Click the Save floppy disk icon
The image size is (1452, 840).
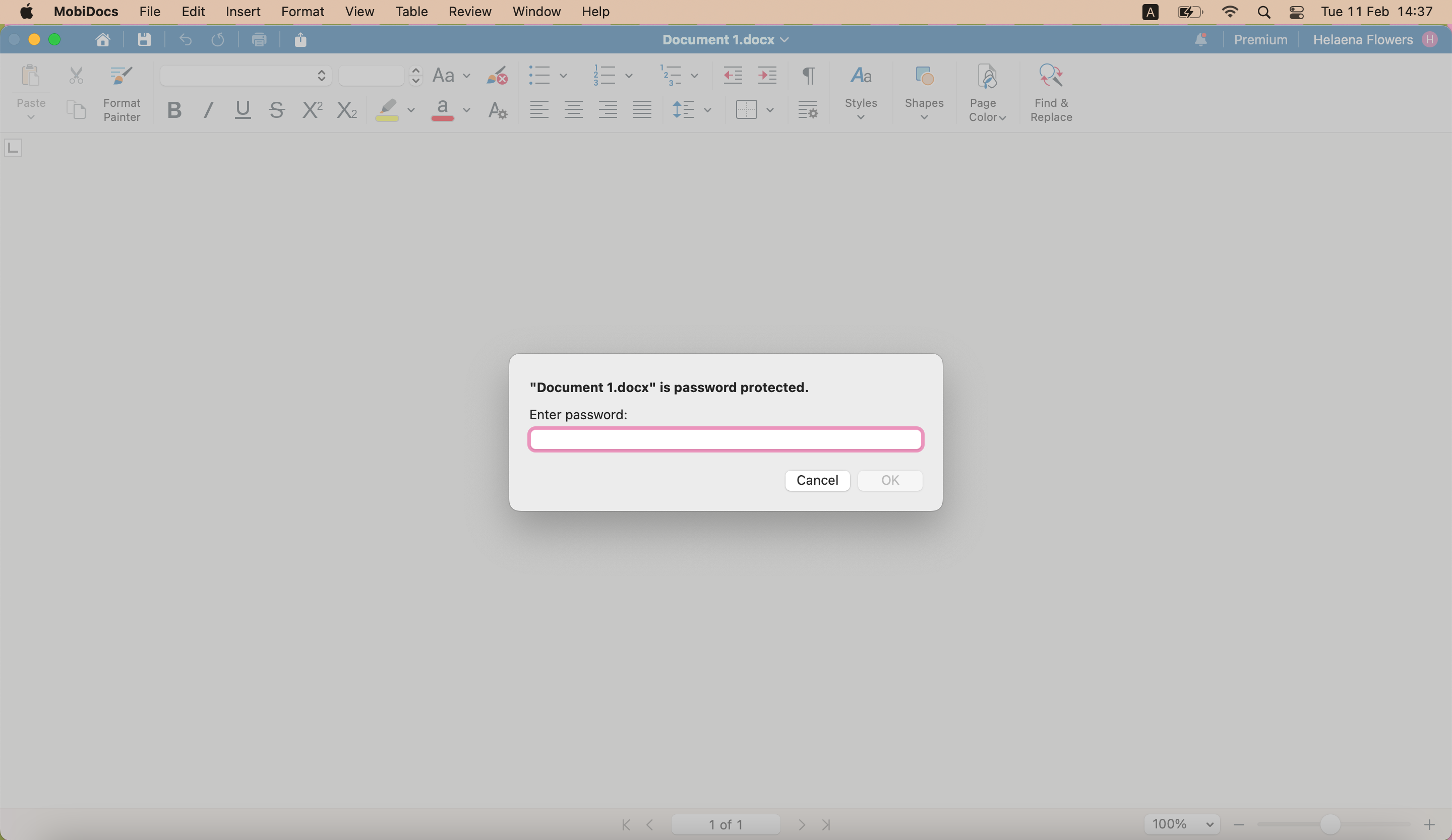pos(144,39)
